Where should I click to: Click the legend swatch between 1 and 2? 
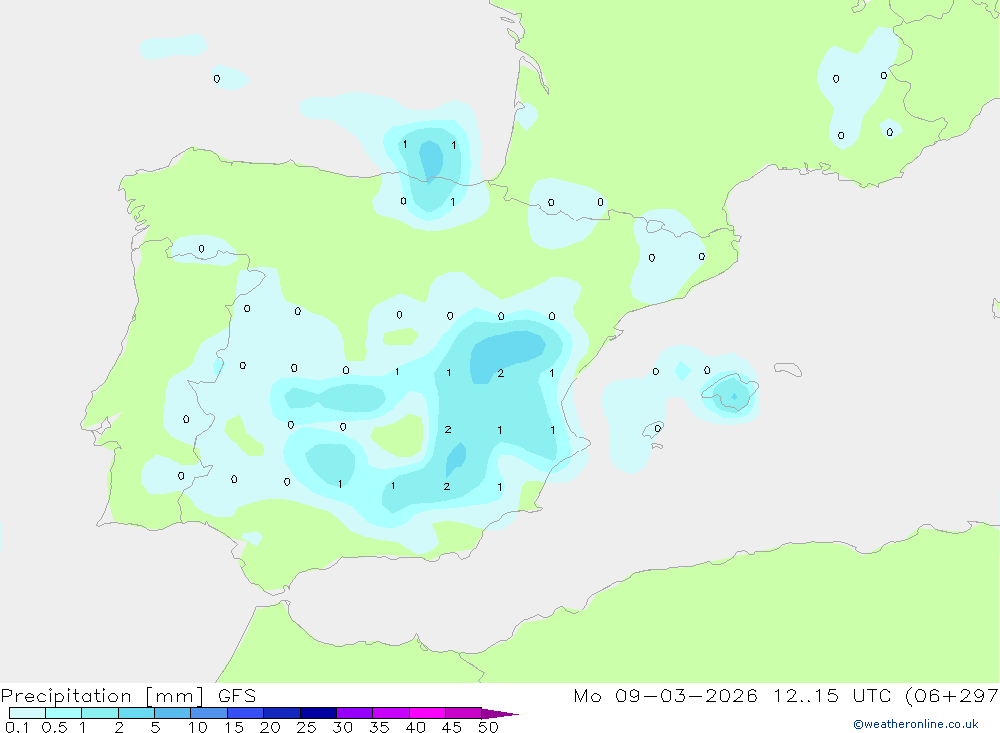click(100, 713)
